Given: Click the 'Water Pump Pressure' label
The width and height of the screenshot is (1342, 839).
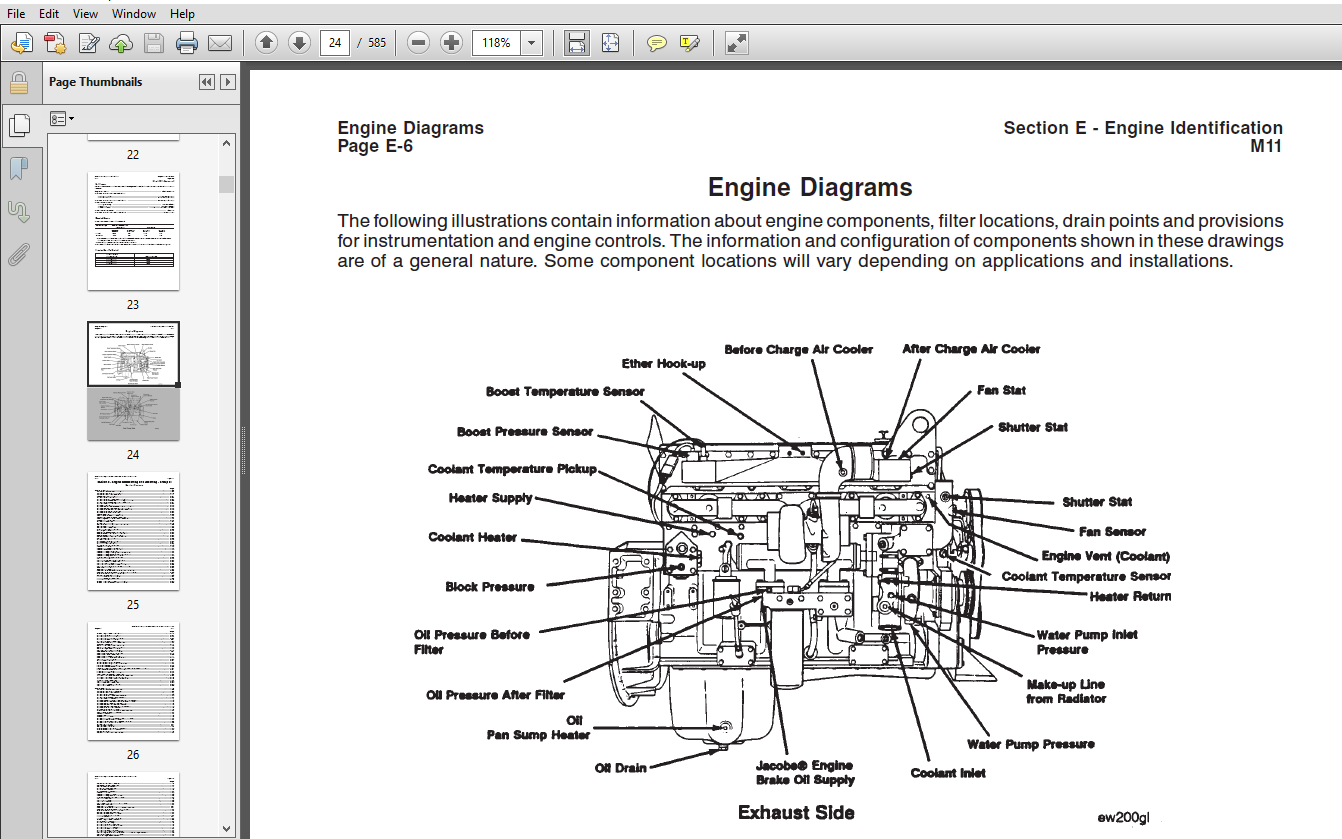Looking at the screenshot, I should (x=1031, y=744).
